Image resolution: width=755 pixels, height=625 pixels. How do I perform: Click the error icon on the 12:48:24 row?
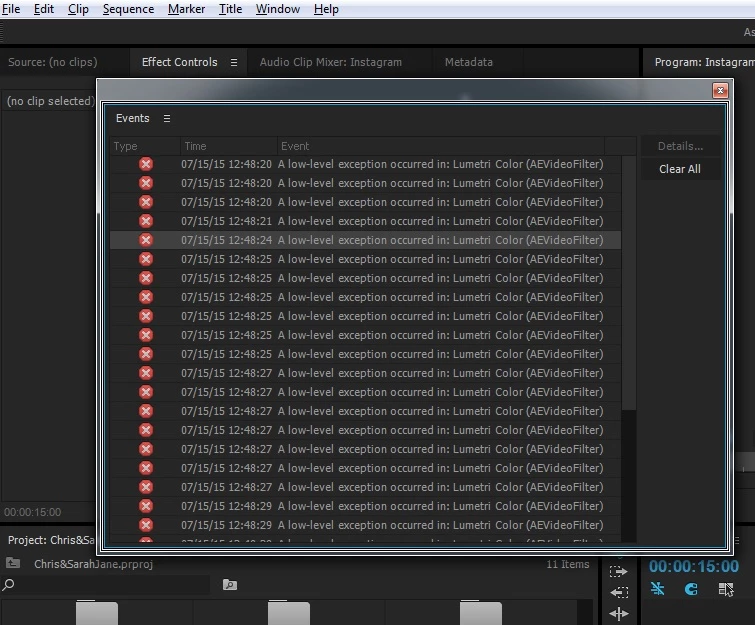[x=146, y=240]
